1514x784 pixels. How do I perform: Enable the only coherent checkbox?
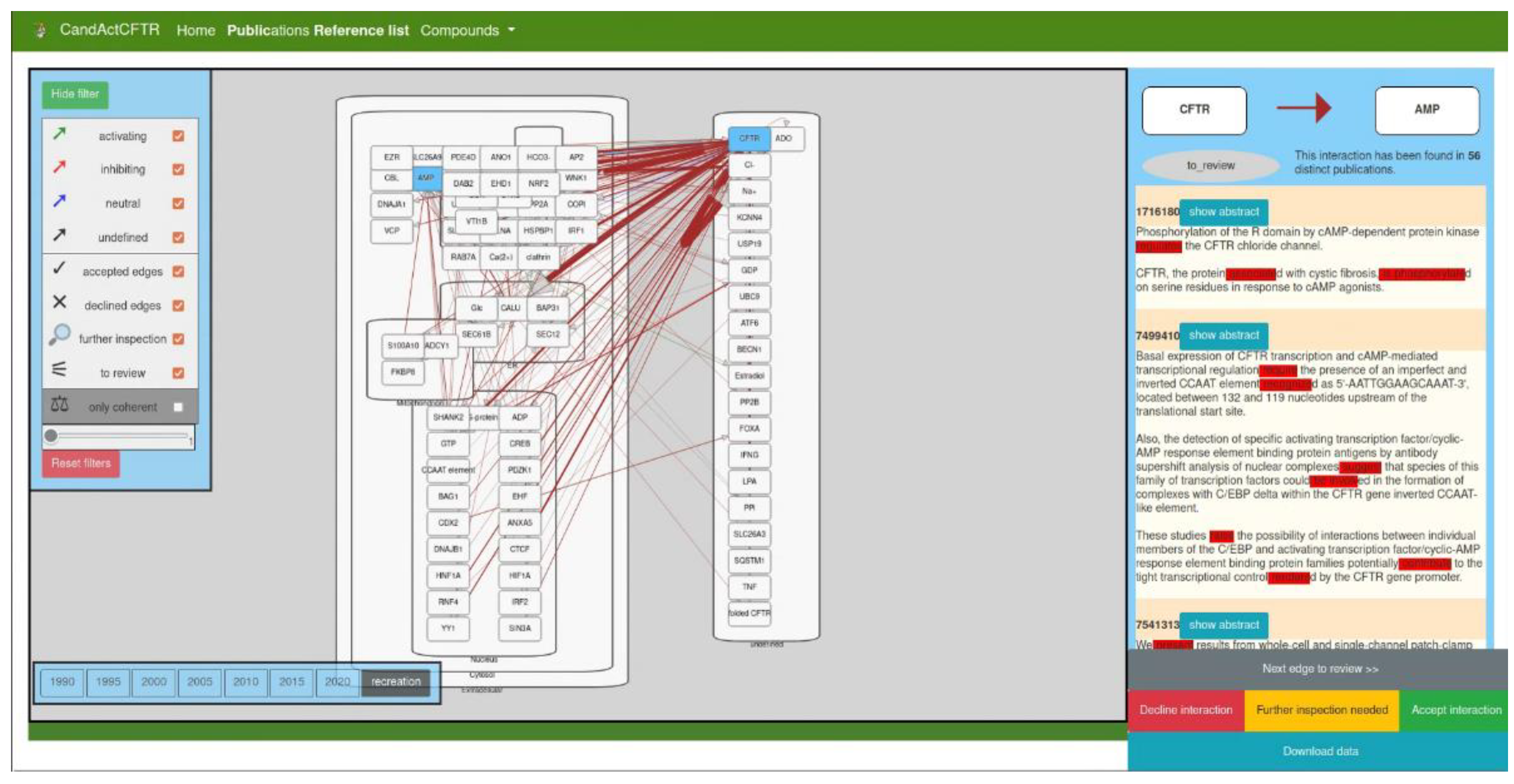click(178, 407)
